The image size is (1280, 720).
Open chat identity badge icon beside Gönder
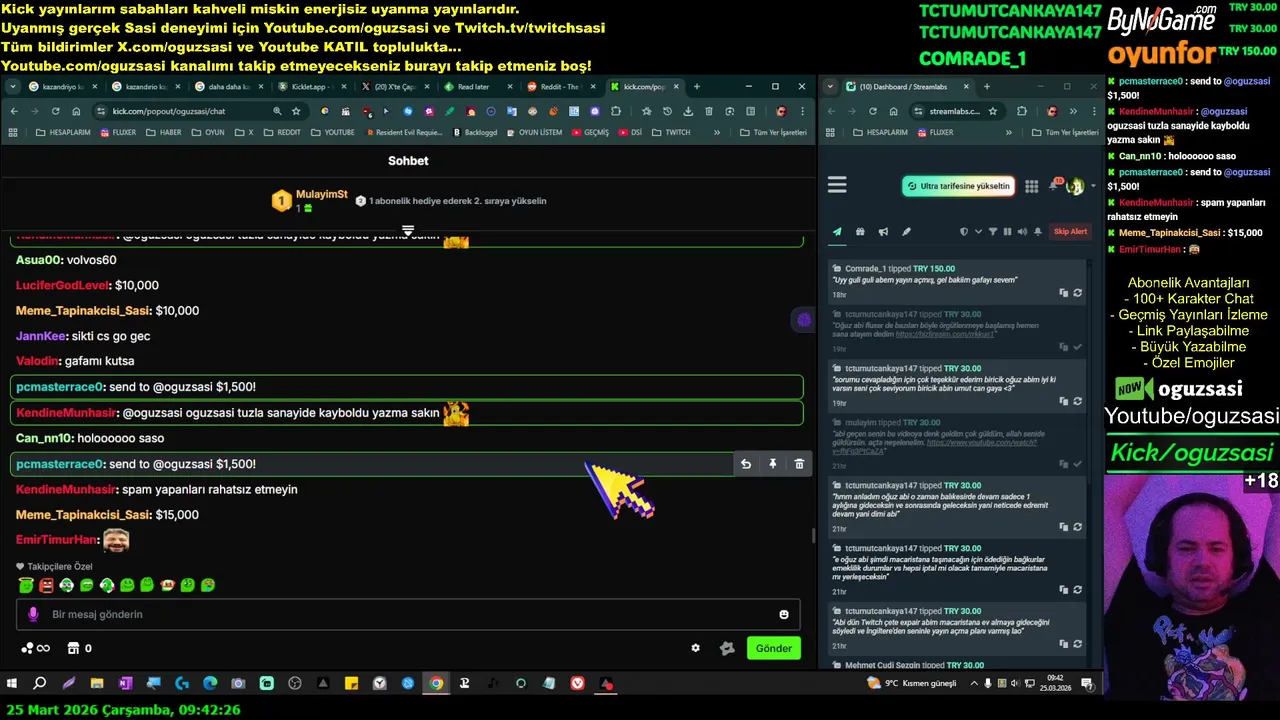click(727, 648)
